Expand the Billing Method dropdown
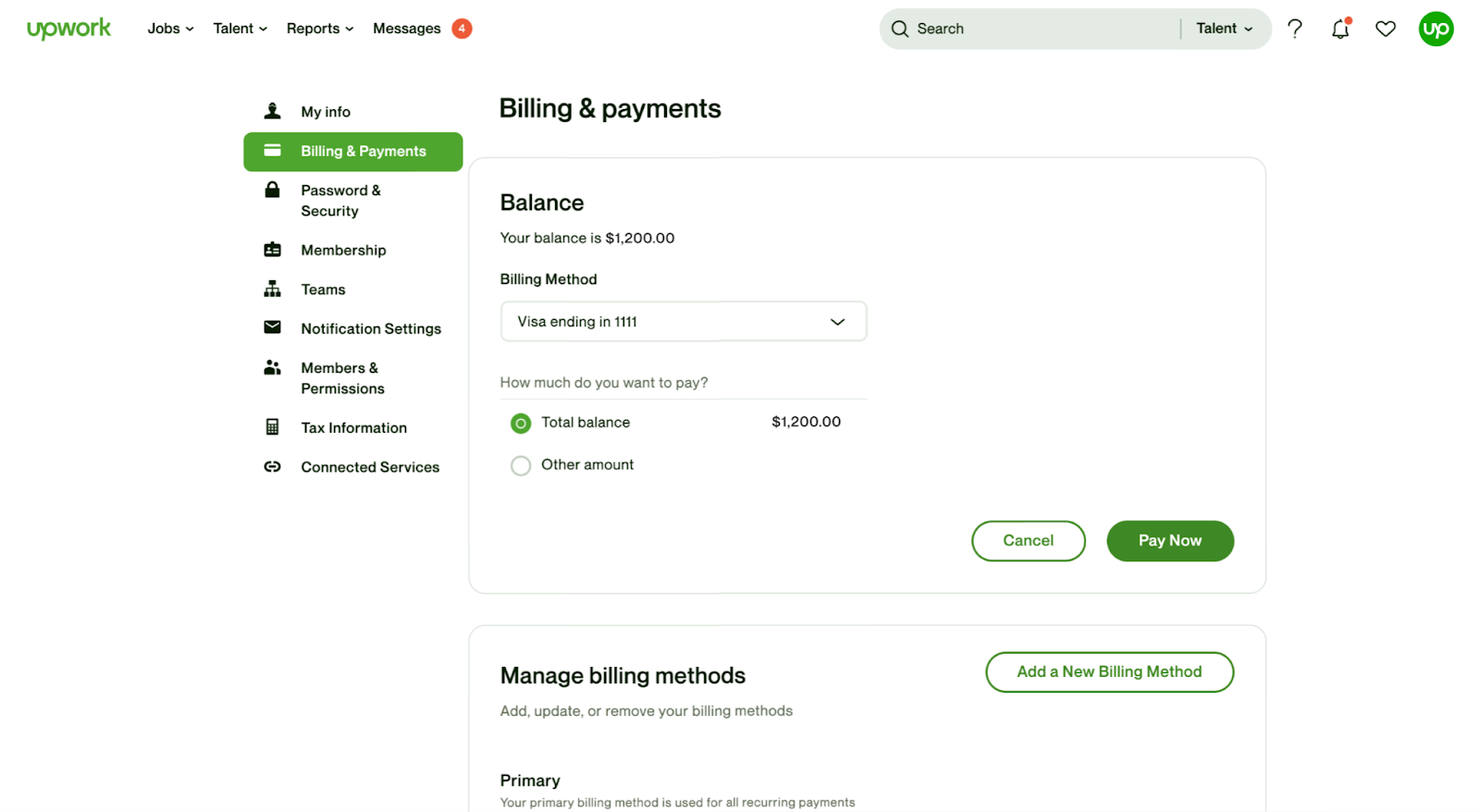Image resolution: width=1480 pixels, height=812 pixels. pyautogui.click(x=683, y=322)
